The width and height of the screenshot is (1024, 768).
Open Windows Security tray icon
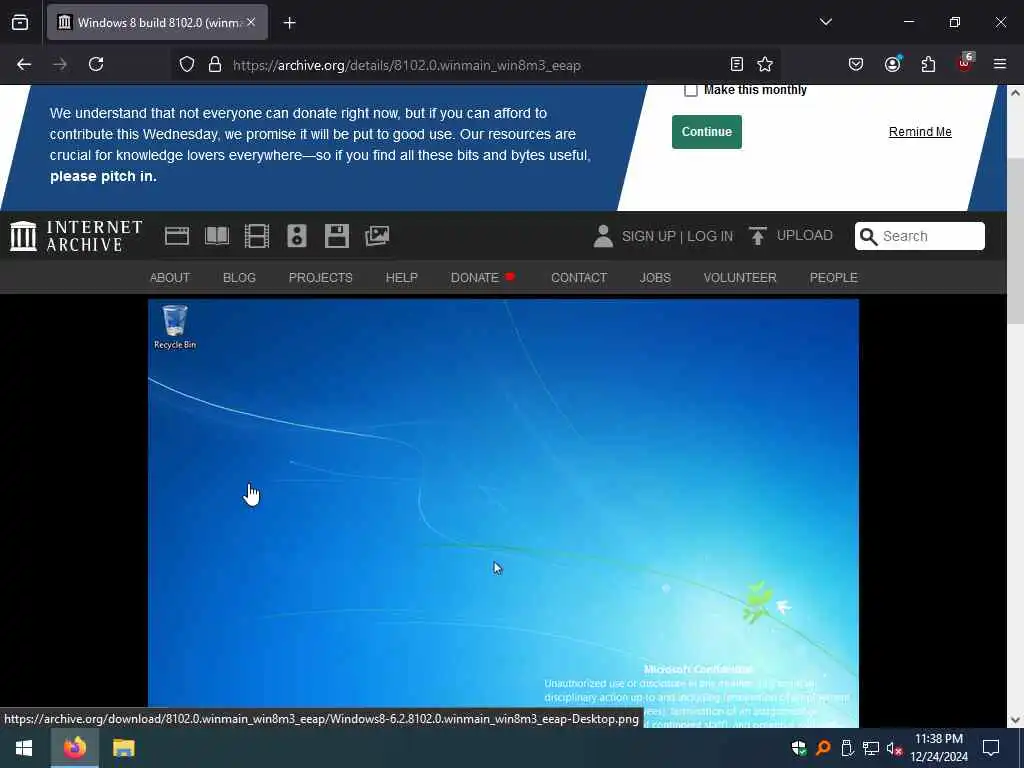tap(799, 748)
